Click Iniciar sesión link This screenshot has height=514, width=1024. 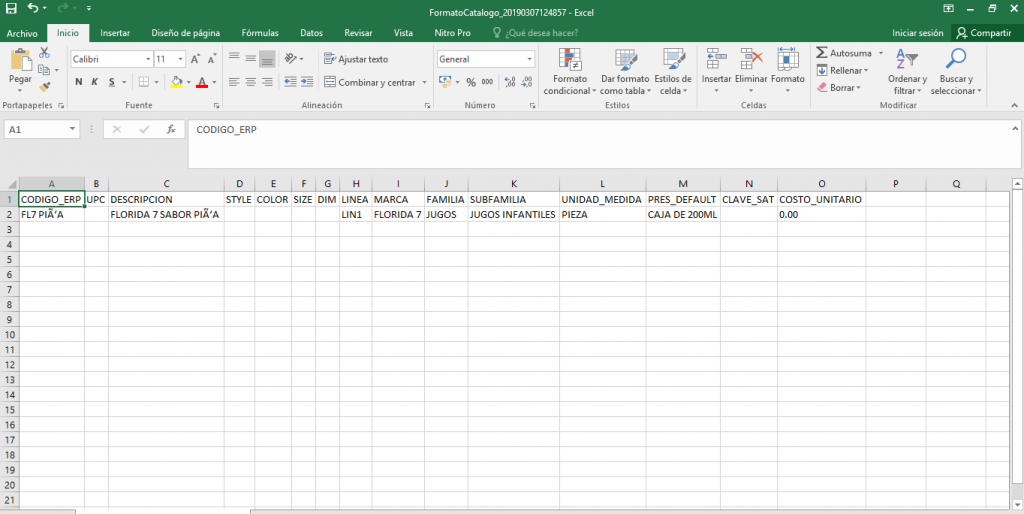917,33
